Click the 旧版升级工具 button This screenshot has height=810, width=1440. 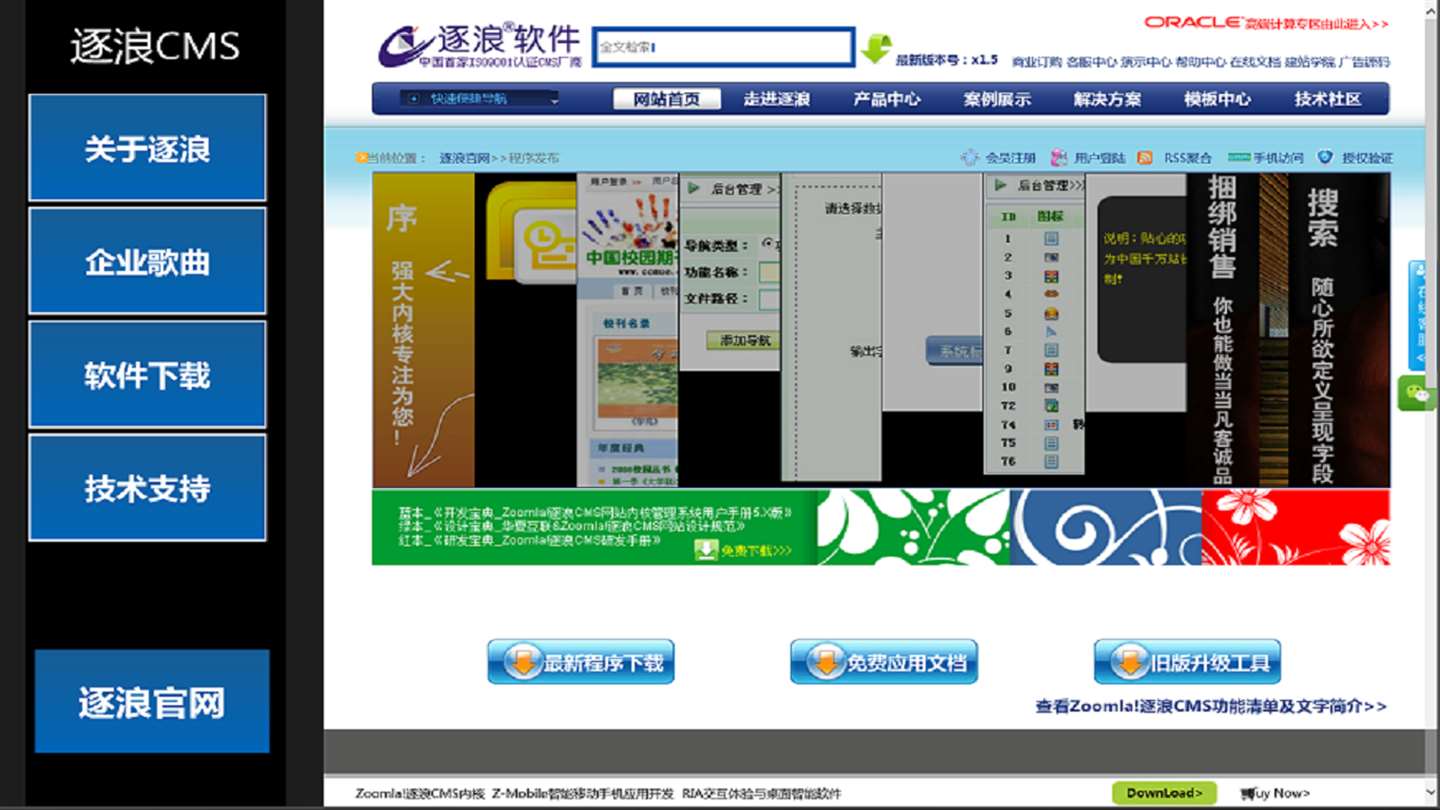click(x=1187, y=662)
